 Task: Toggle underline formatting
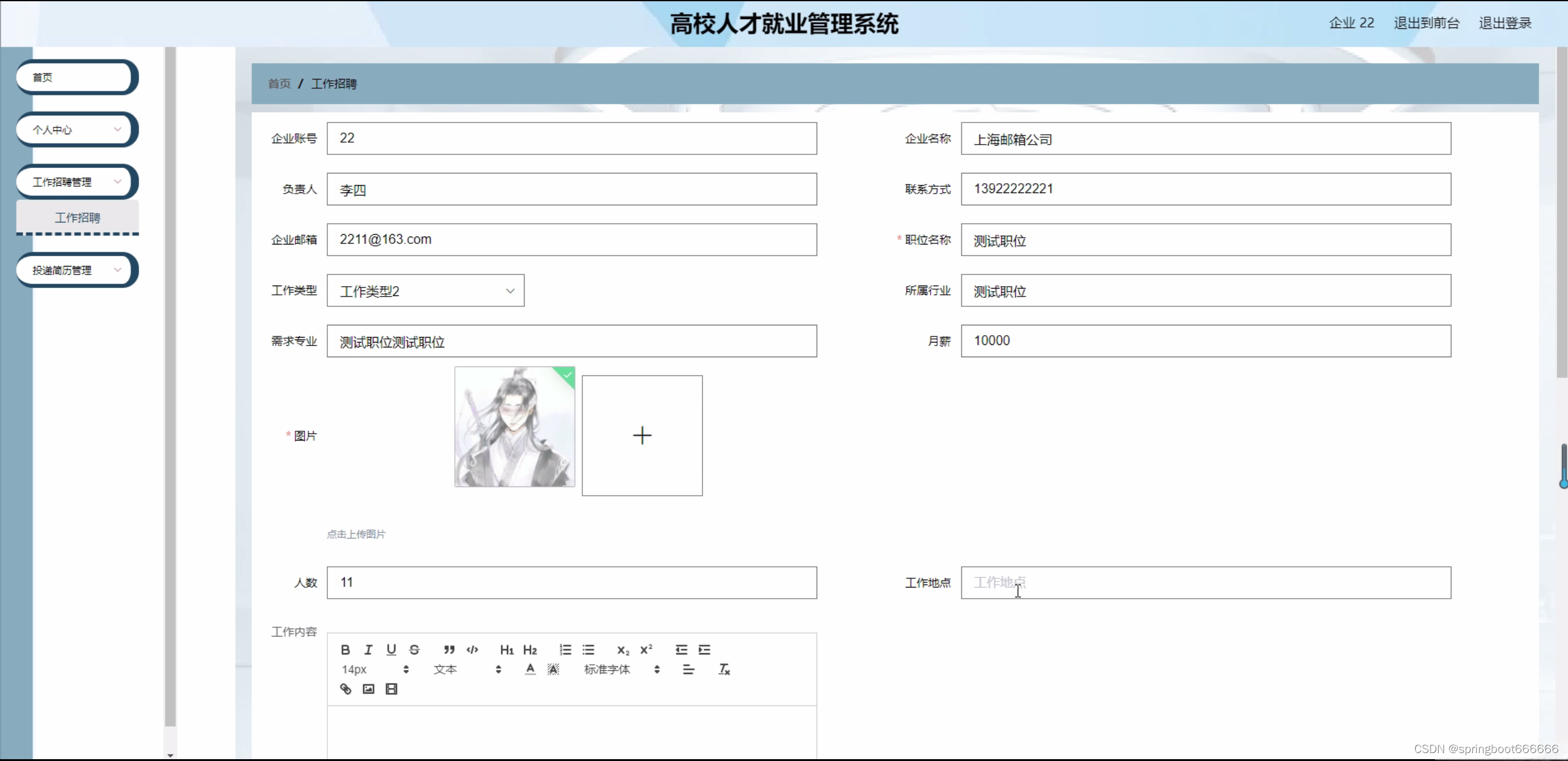[x=391, y=649]
